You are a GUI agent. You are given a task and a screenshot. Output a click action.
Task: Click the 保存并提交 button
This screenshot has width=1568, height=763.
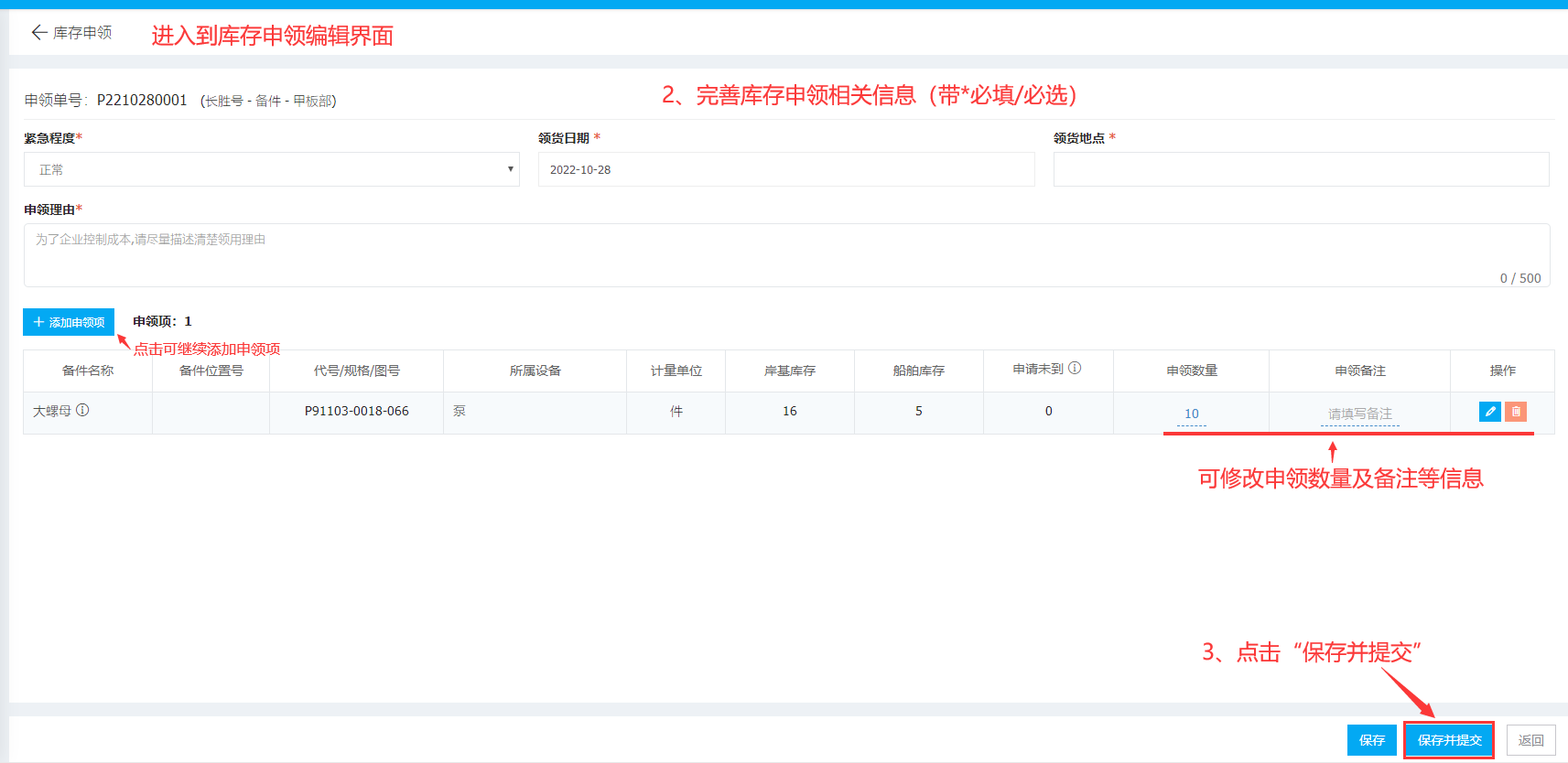[x=1449, y=740]
